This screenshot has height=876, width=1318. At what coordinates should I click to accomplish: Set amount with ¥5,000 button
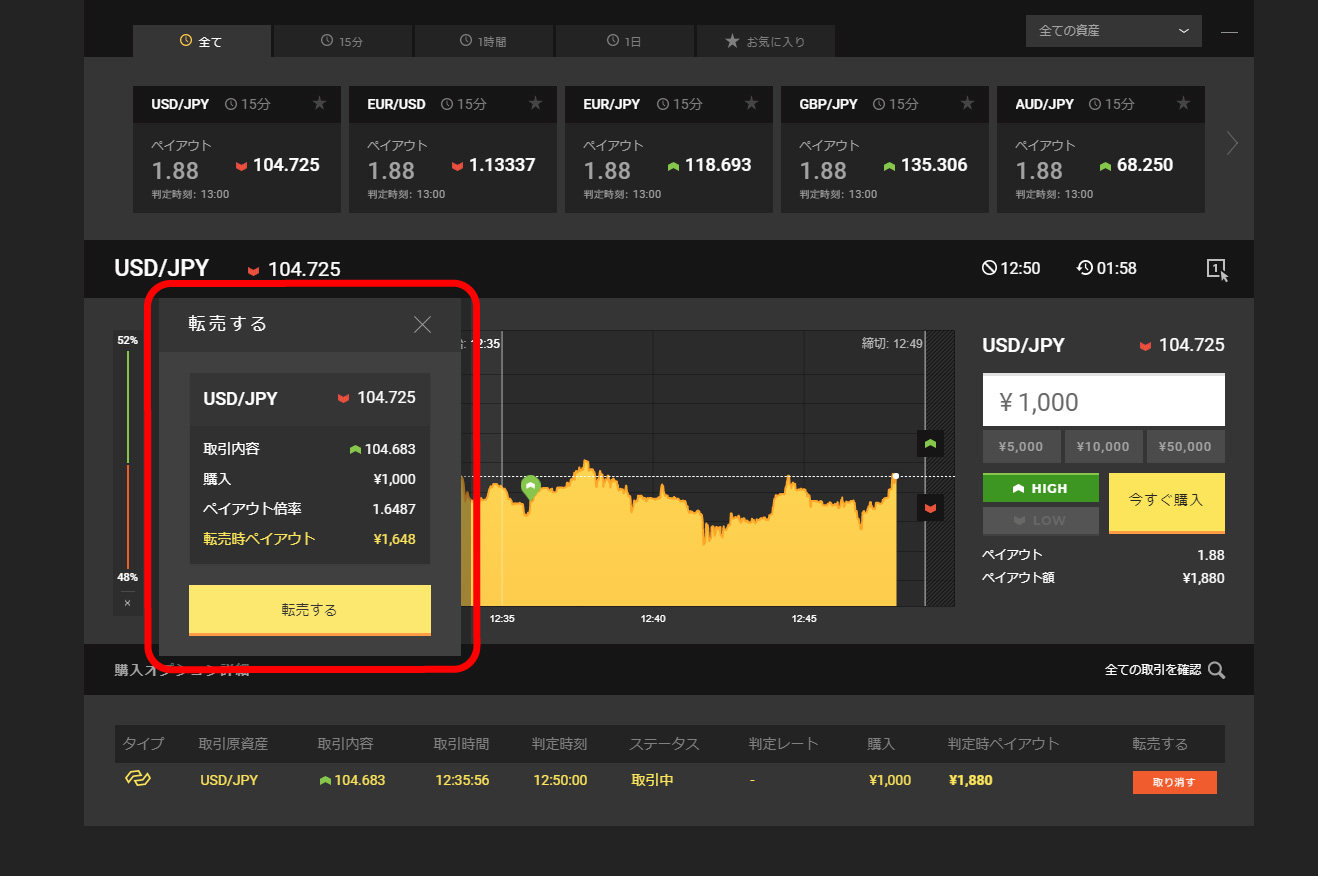click(1021, 447)
